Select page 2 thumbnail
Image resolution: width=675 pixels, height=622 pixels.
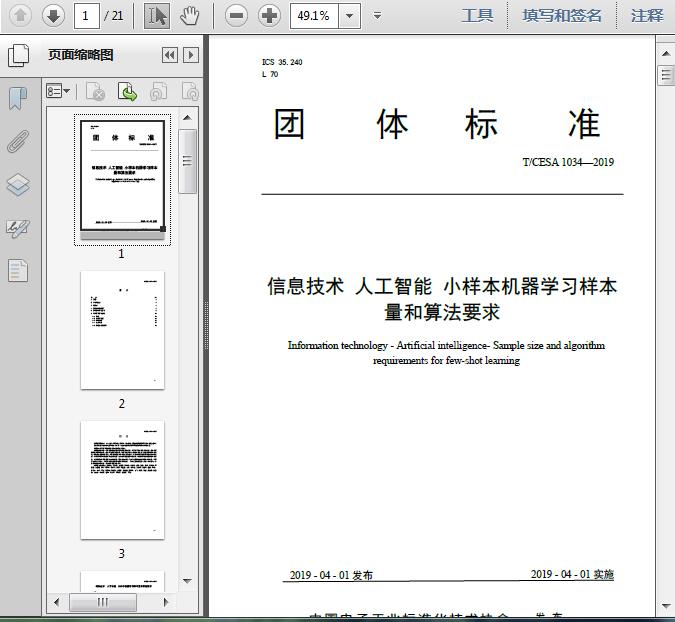122,330
